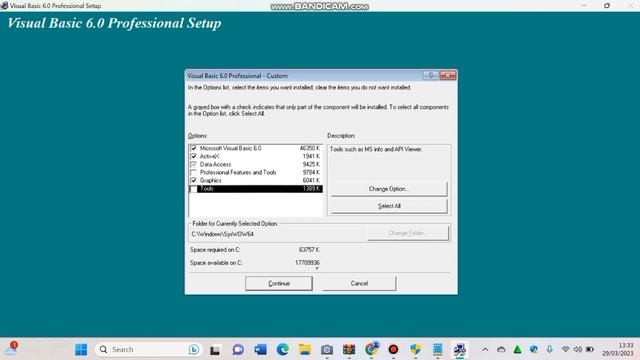Image resolution: width=640 pixels, height=360 pixels.
Task: Uncheck the Graphics option checkbox
Action: click(x=193, y=180)
